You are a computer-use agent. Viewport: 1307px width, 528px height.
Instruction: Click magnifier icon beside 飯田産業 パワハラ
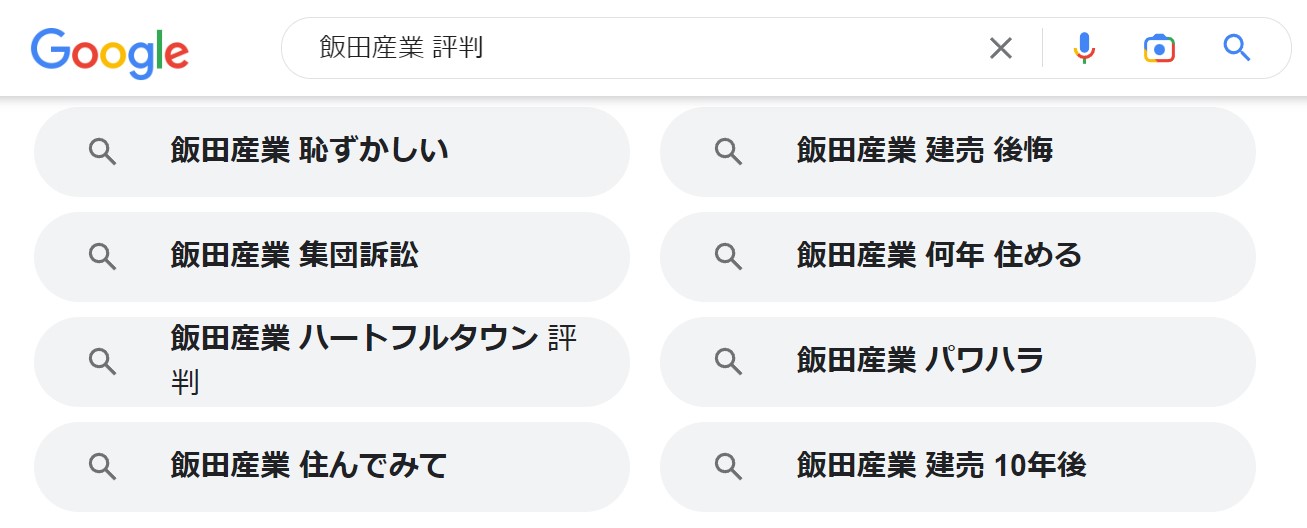pyautogui.click(x=728, y=362)
